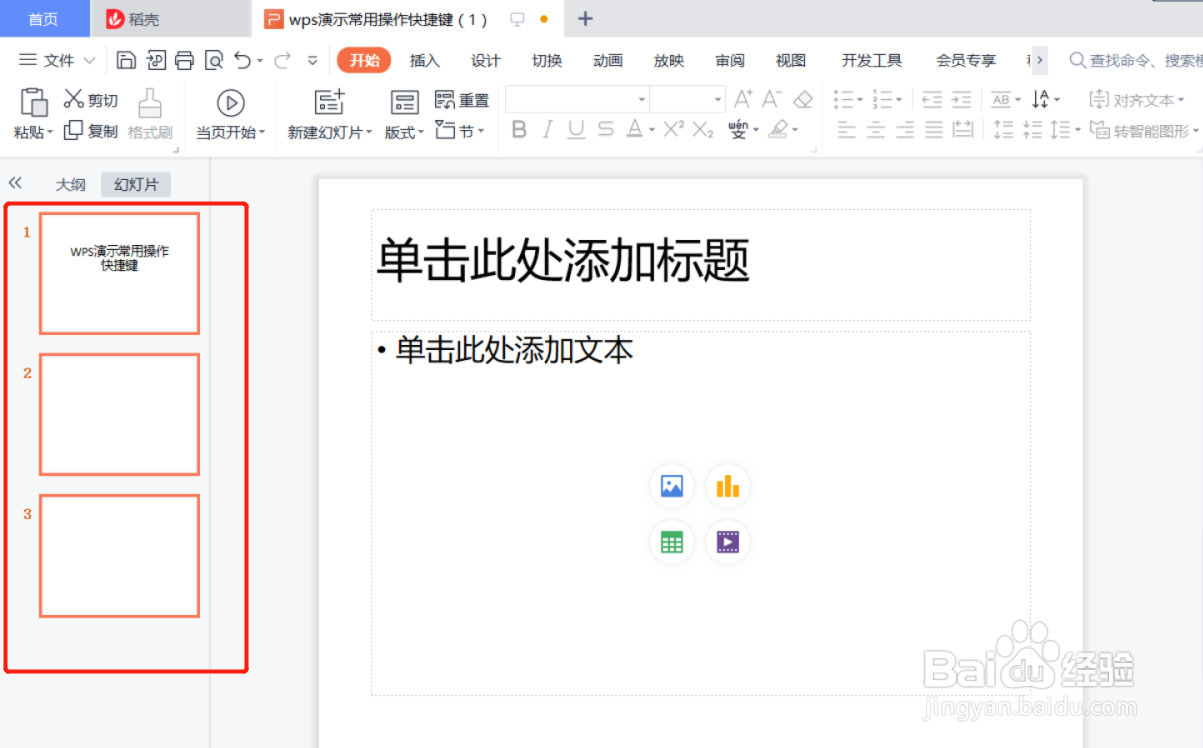Decrease indent level icon
The image size is (1203, 748).
(932, 99)
